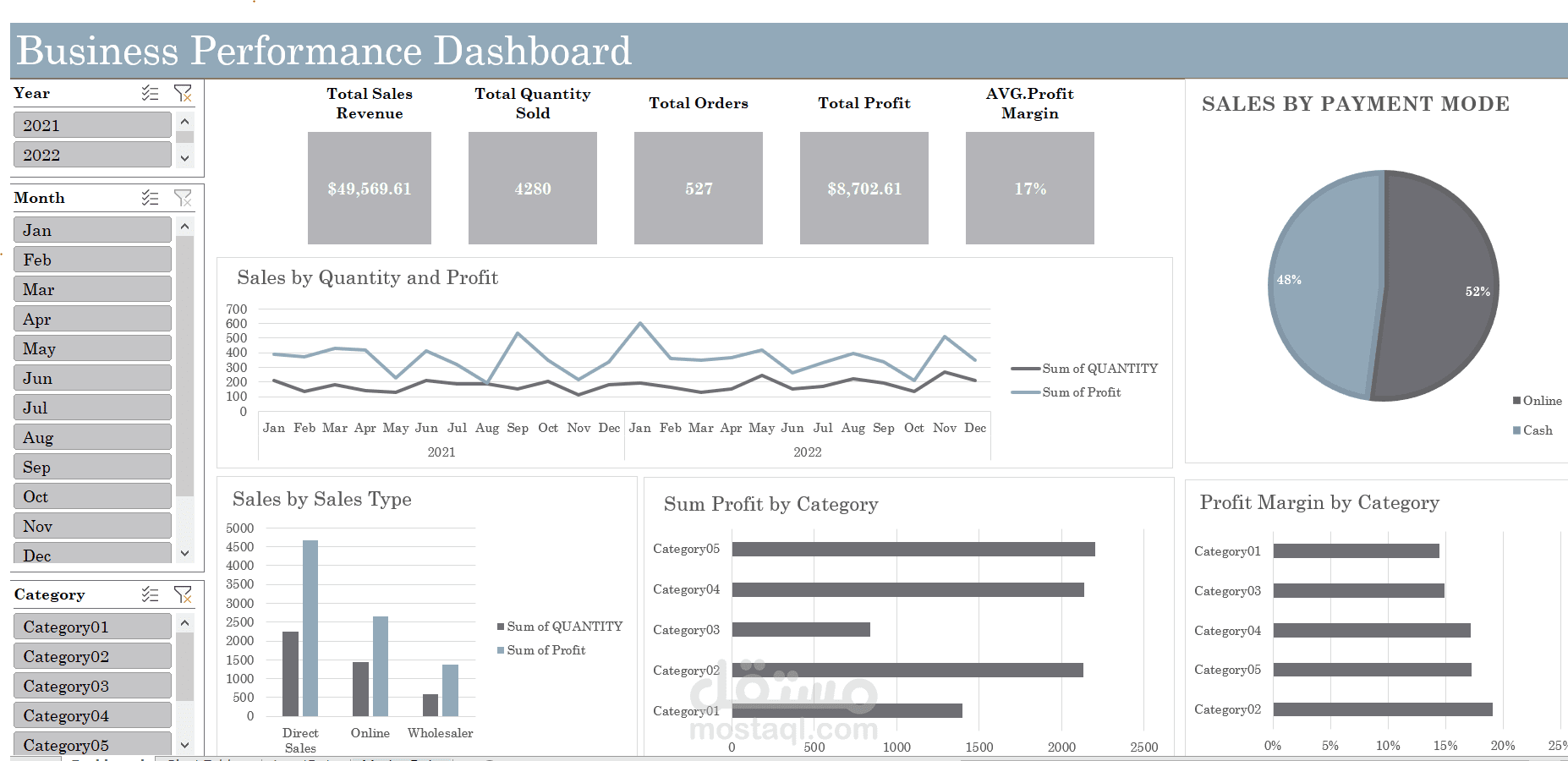This screenshot has width=1568, height=761.
Task: Enable multi-select on the Month slicer
Action: point(150,197)
